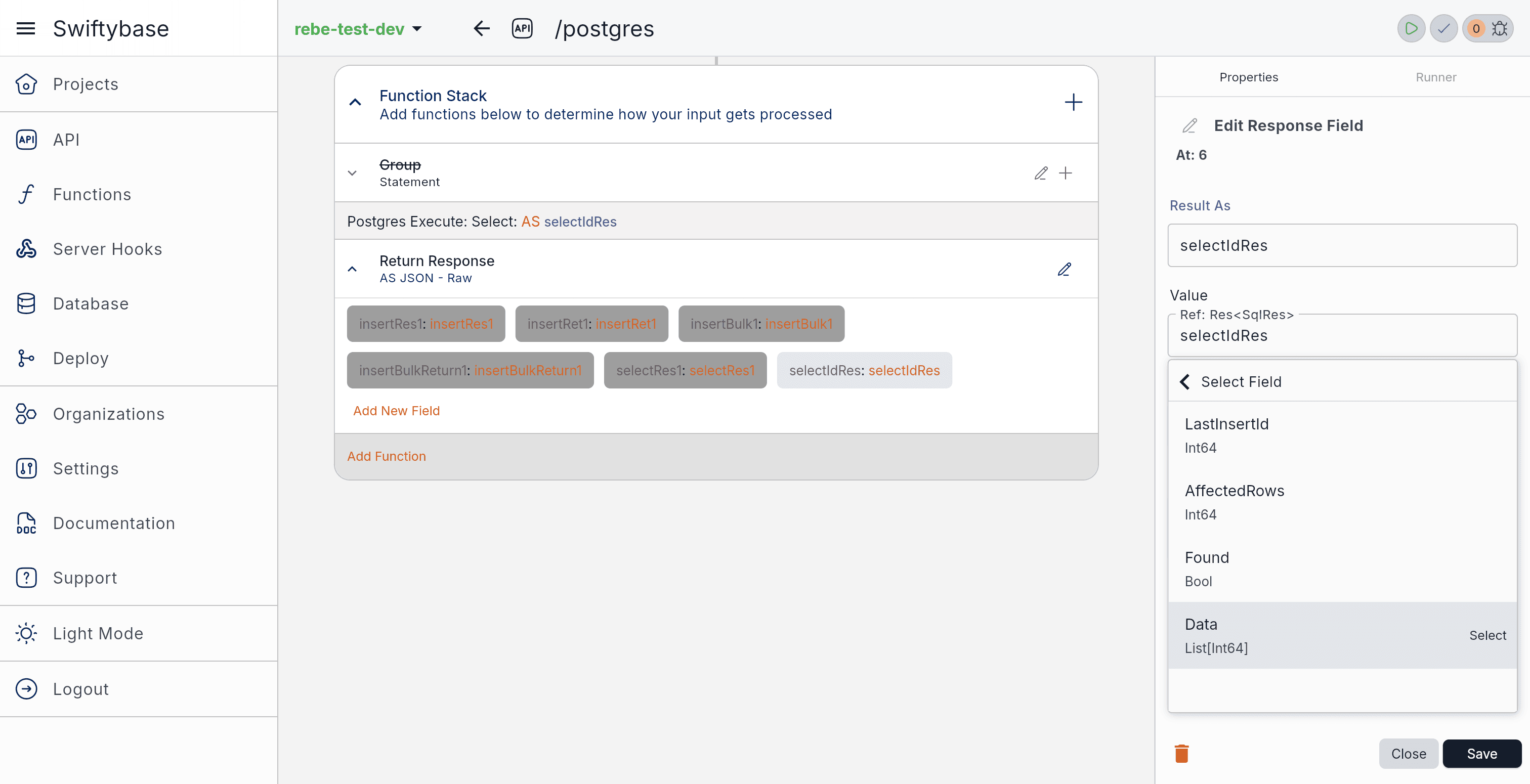Open the hamburger menu icon

(x=25, y=28)
